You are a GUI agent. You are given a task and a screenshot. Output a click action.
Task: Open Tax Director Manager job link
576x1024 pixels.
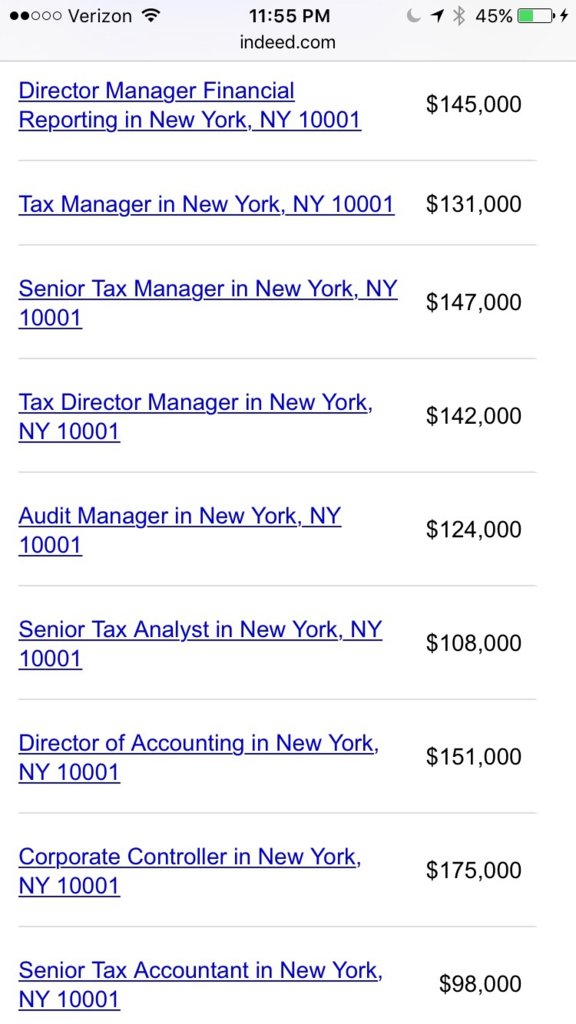[195, 417]
